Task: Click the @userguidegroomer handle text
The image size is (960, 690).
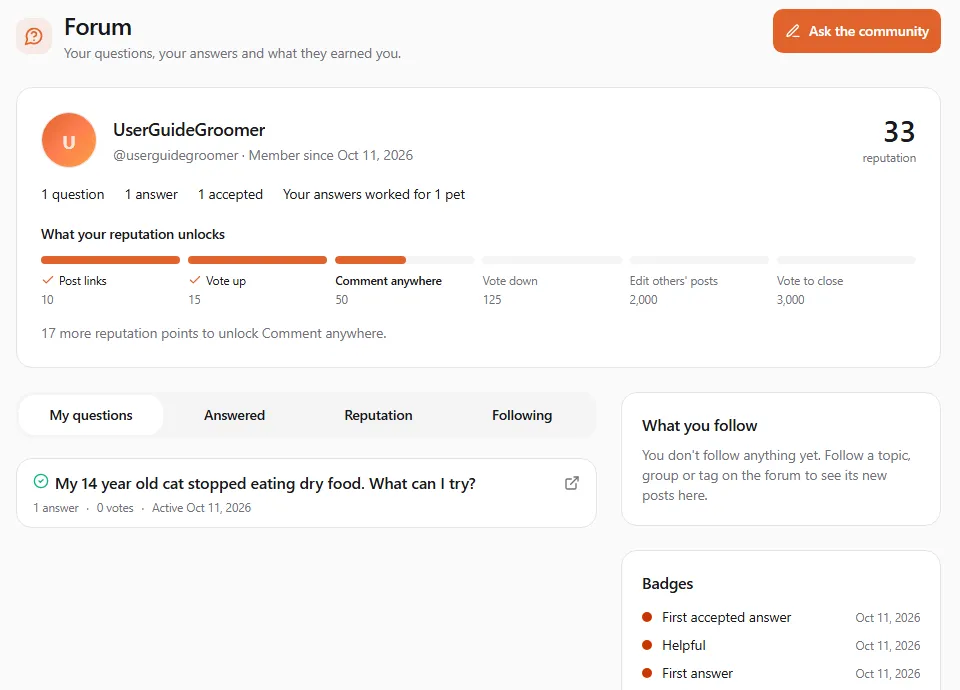Action: 176,156
